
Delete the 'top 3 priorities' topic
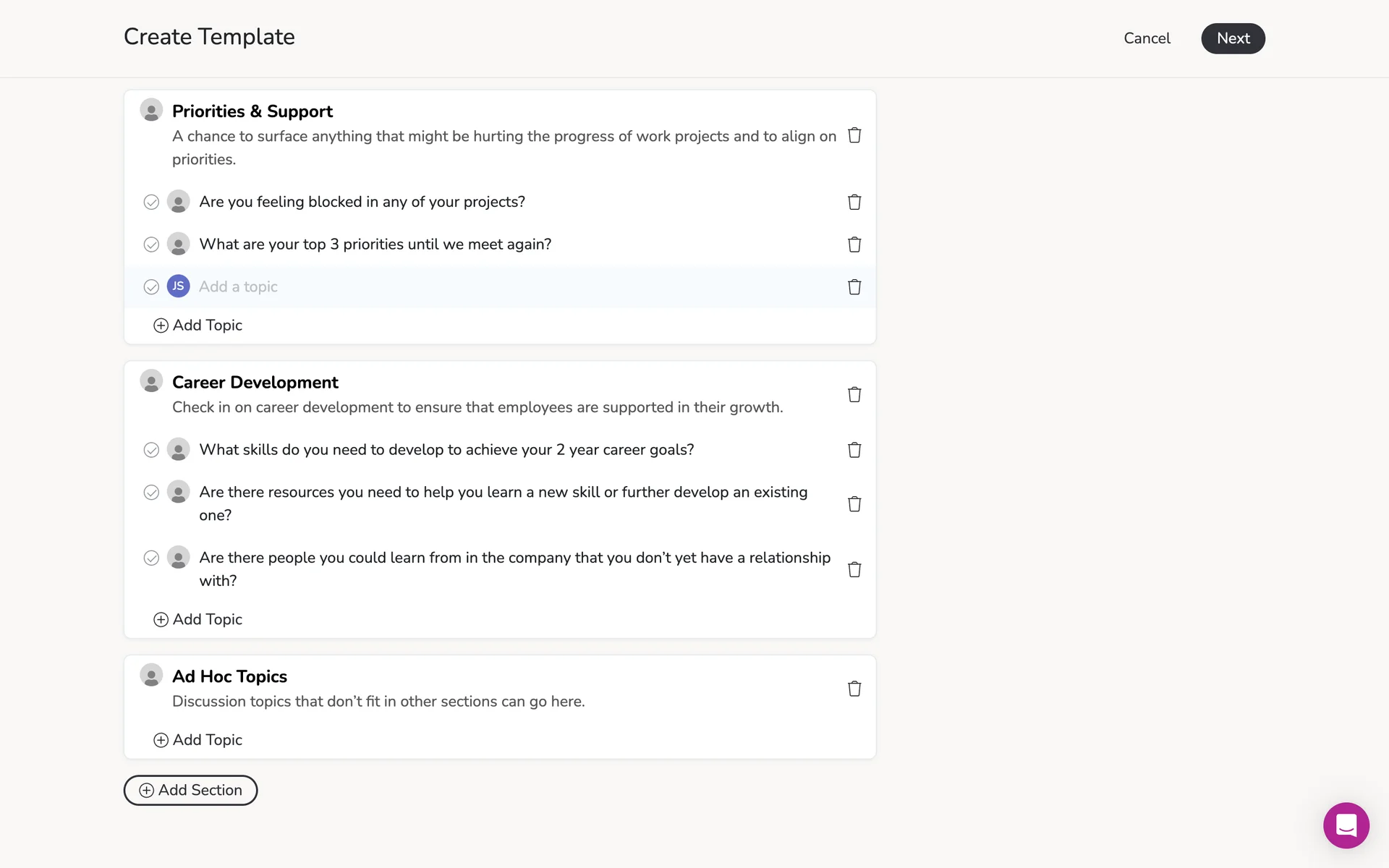coord(854,244)
